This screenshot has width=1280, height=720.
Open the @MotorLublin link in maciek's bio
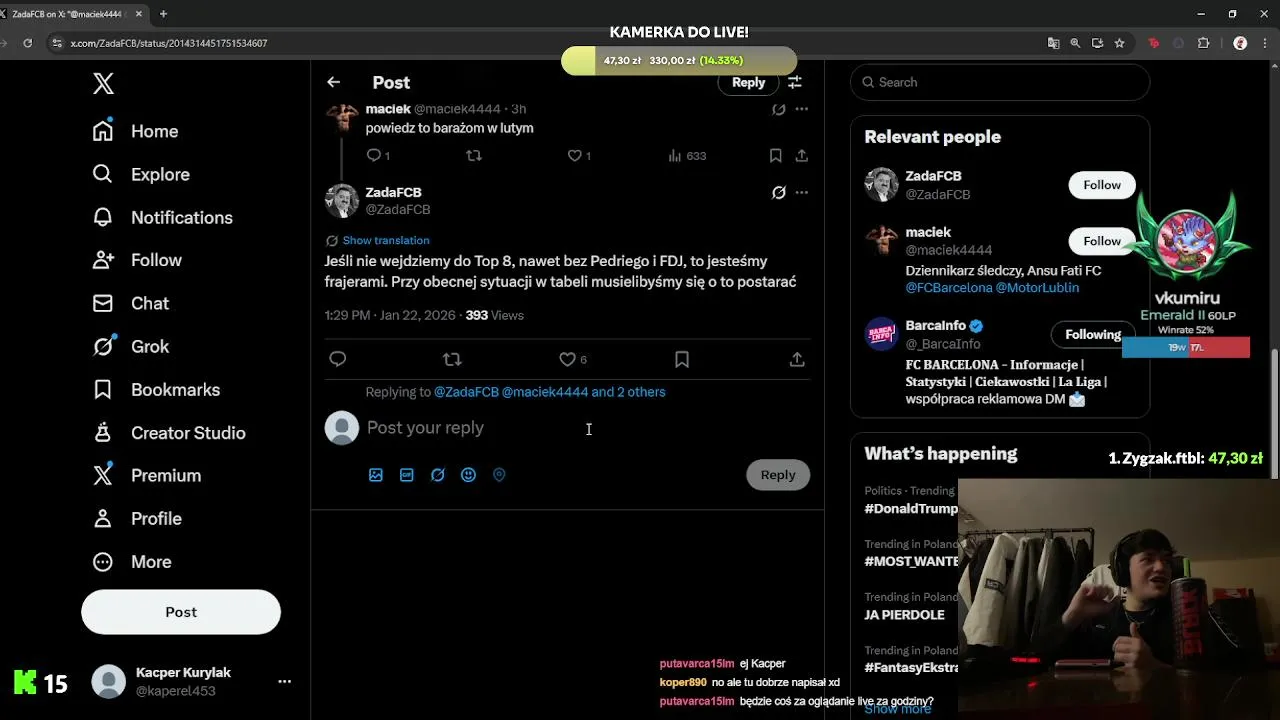(x=1037, y=287)
